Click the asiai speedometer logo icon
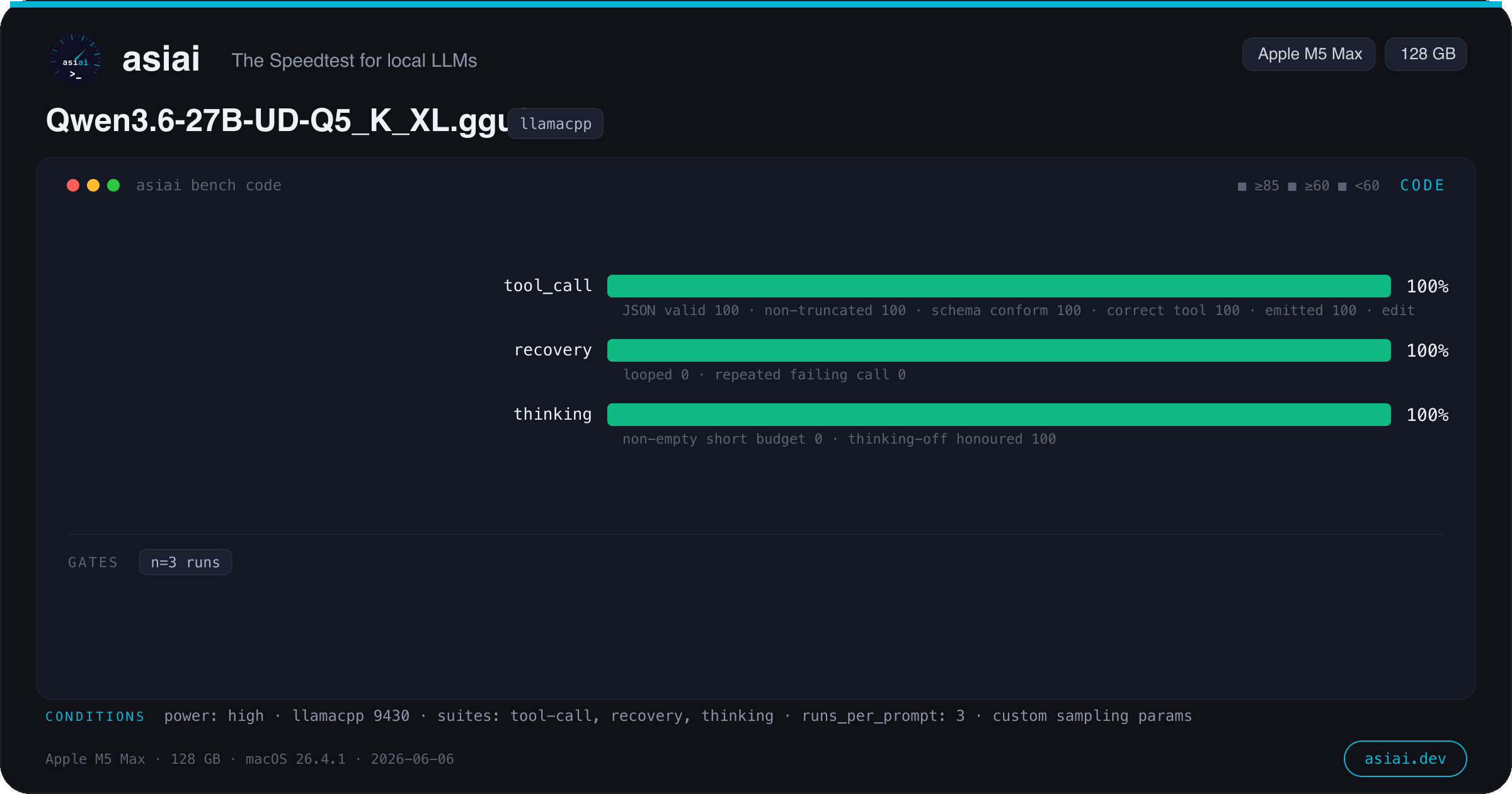 [x=76, y=59]
